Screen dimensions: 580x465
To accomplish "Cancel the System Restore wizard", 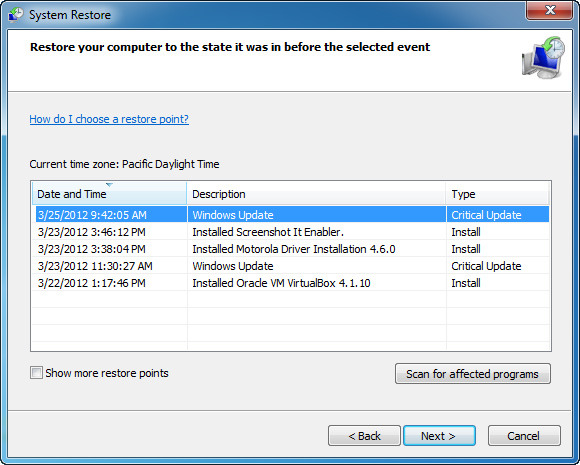I will 524,435.
